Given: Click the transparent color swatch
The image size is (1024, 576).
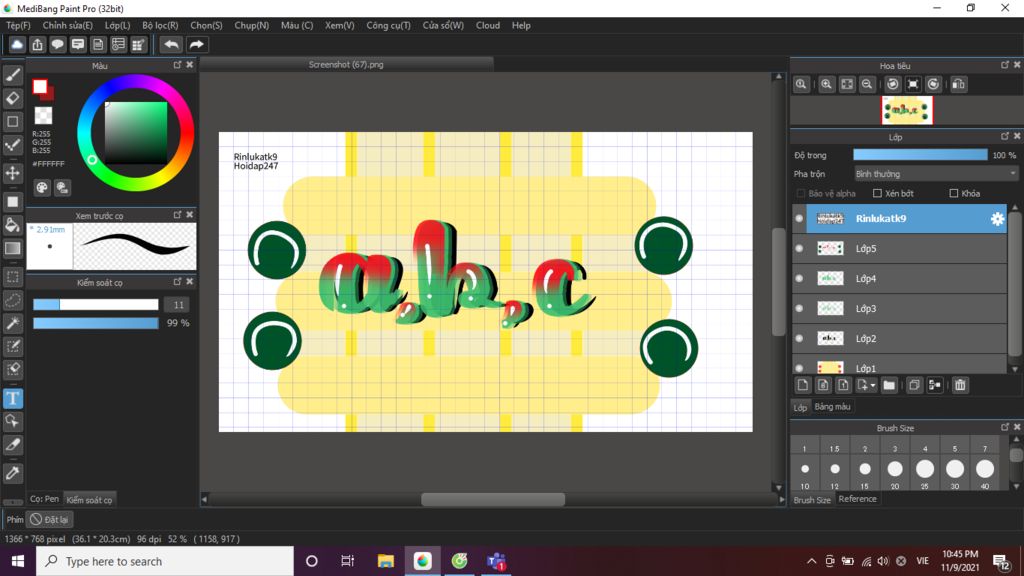Looking at the screenshot, I should pyautogui.click(x=43, y=116).
